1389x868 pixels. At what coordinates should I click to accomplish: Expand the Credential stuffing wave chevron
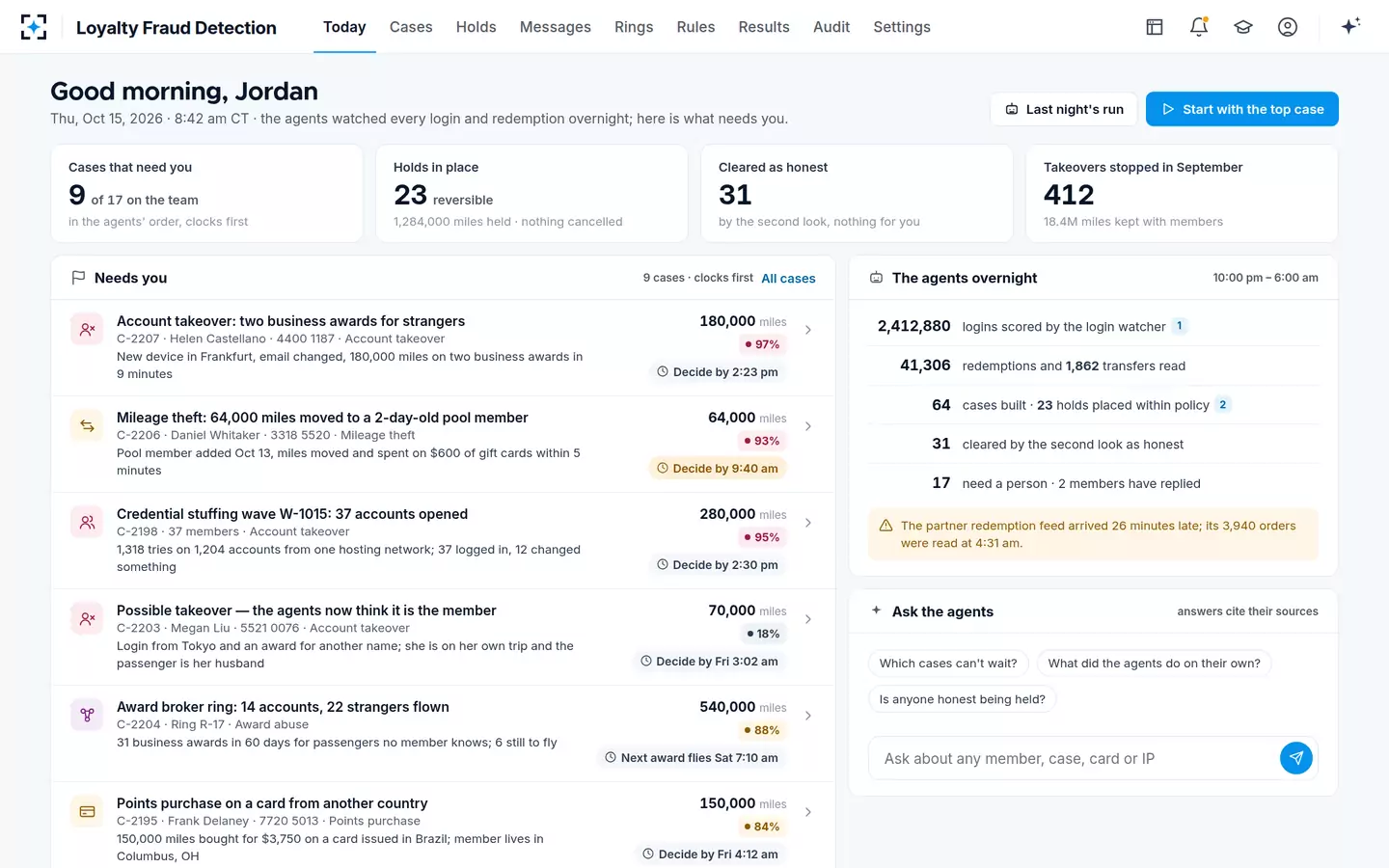pos(808,523)
